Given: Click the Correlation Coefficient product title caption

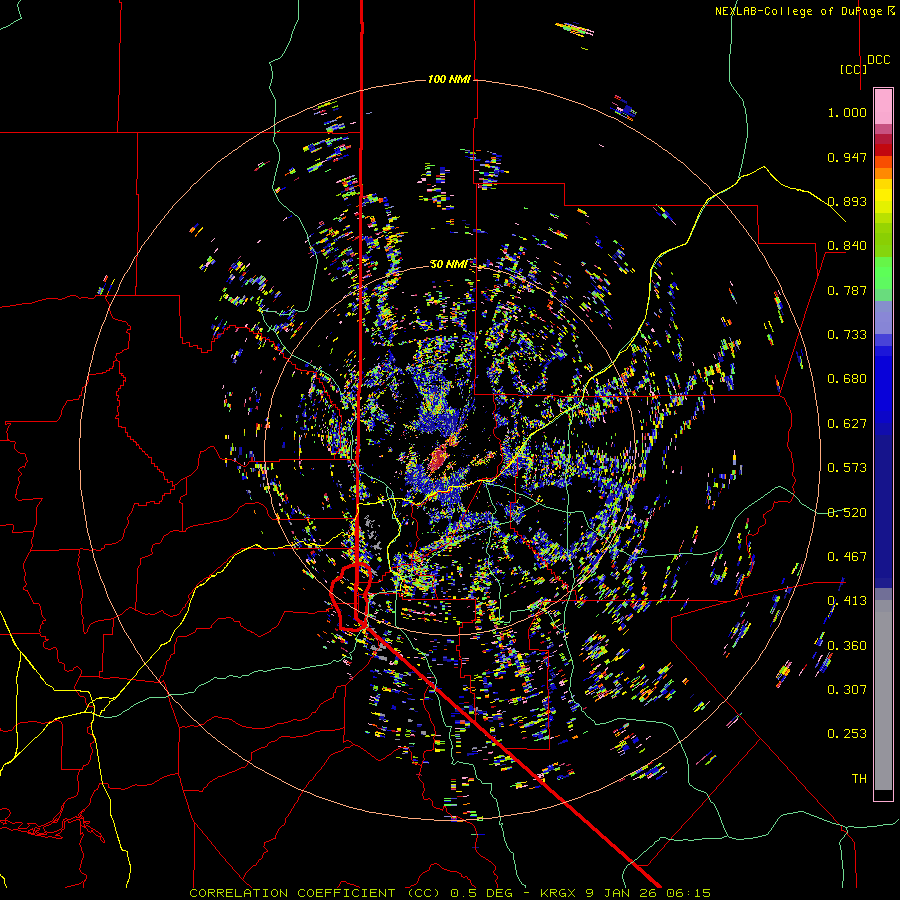Looking at the screenshot, I should click(x=450, y=893).
